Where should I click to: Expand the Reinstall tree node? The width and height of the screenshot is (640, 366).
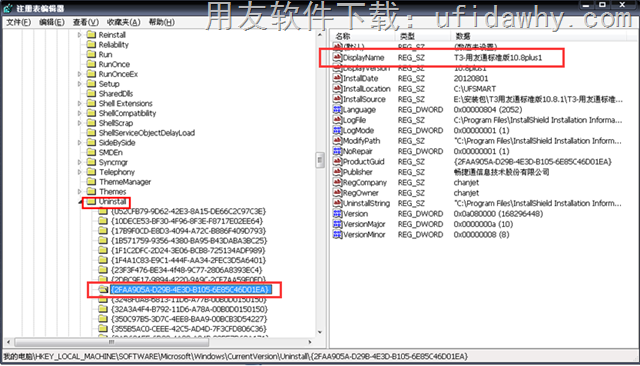80,35
